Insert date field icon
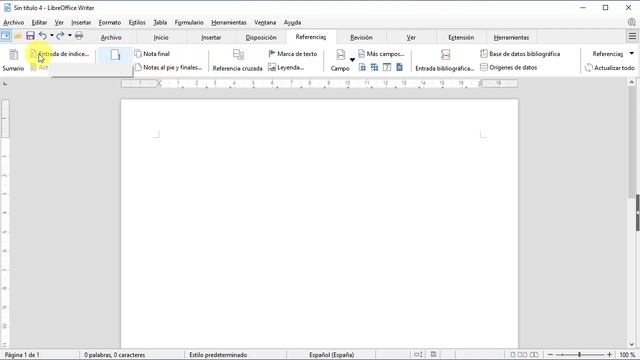The width and height of the screenshot is (640, 360). [x=387, y=67]
